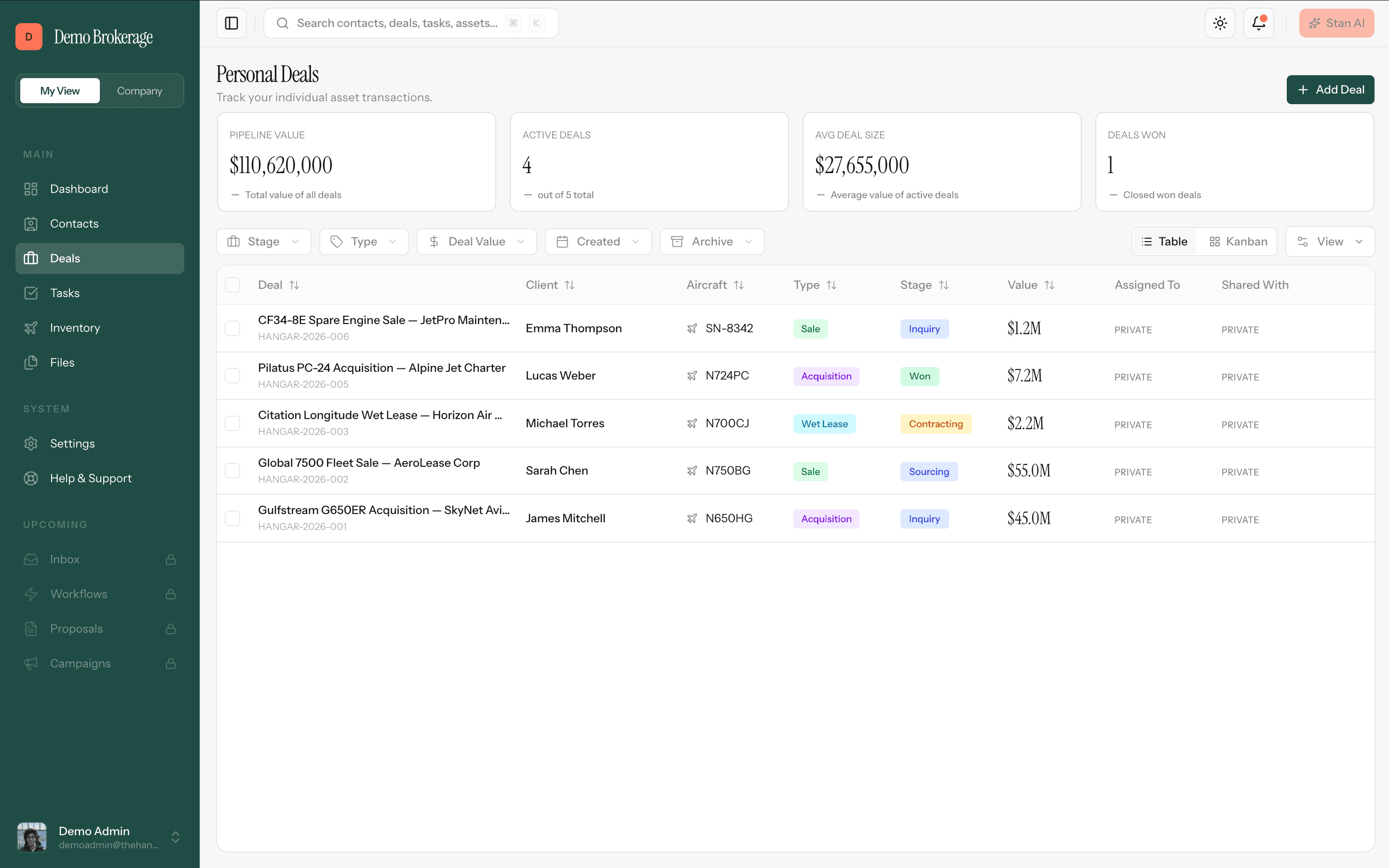Click the Demo Brokerage logo badge
This screenshot has width=1389, height=868.
point(29,37)
